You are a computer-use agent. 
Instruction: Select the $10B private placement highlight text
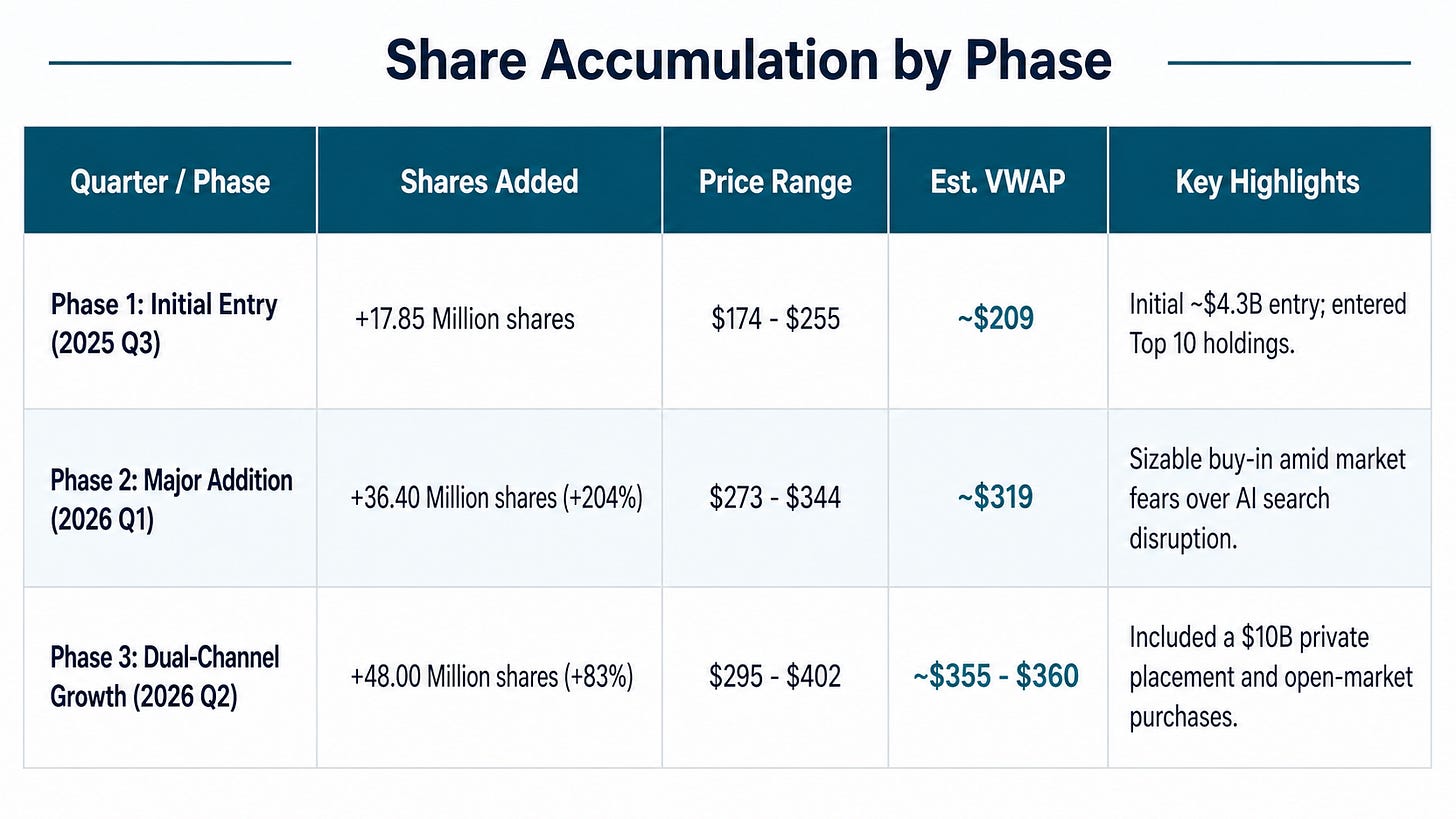[1271, 677]
